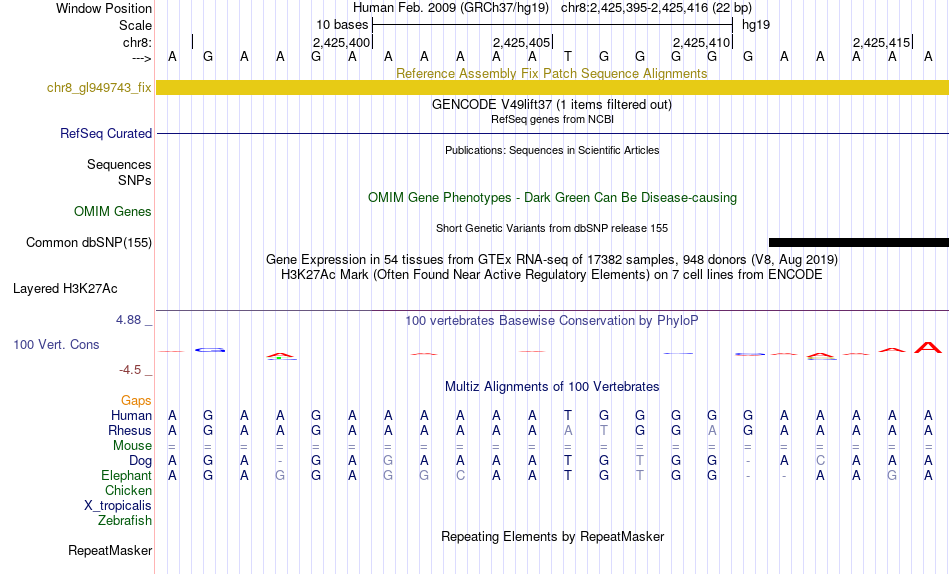Click the Zebrafish species label

(125, 520)
